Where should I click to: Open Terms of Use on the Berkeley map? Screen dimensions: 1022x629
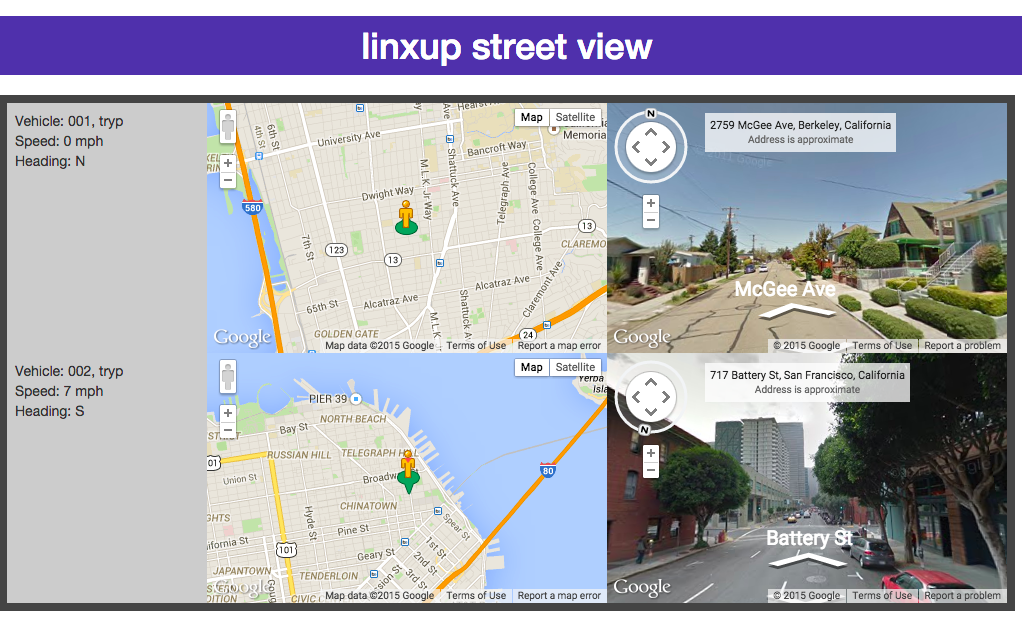pos(476,346)
